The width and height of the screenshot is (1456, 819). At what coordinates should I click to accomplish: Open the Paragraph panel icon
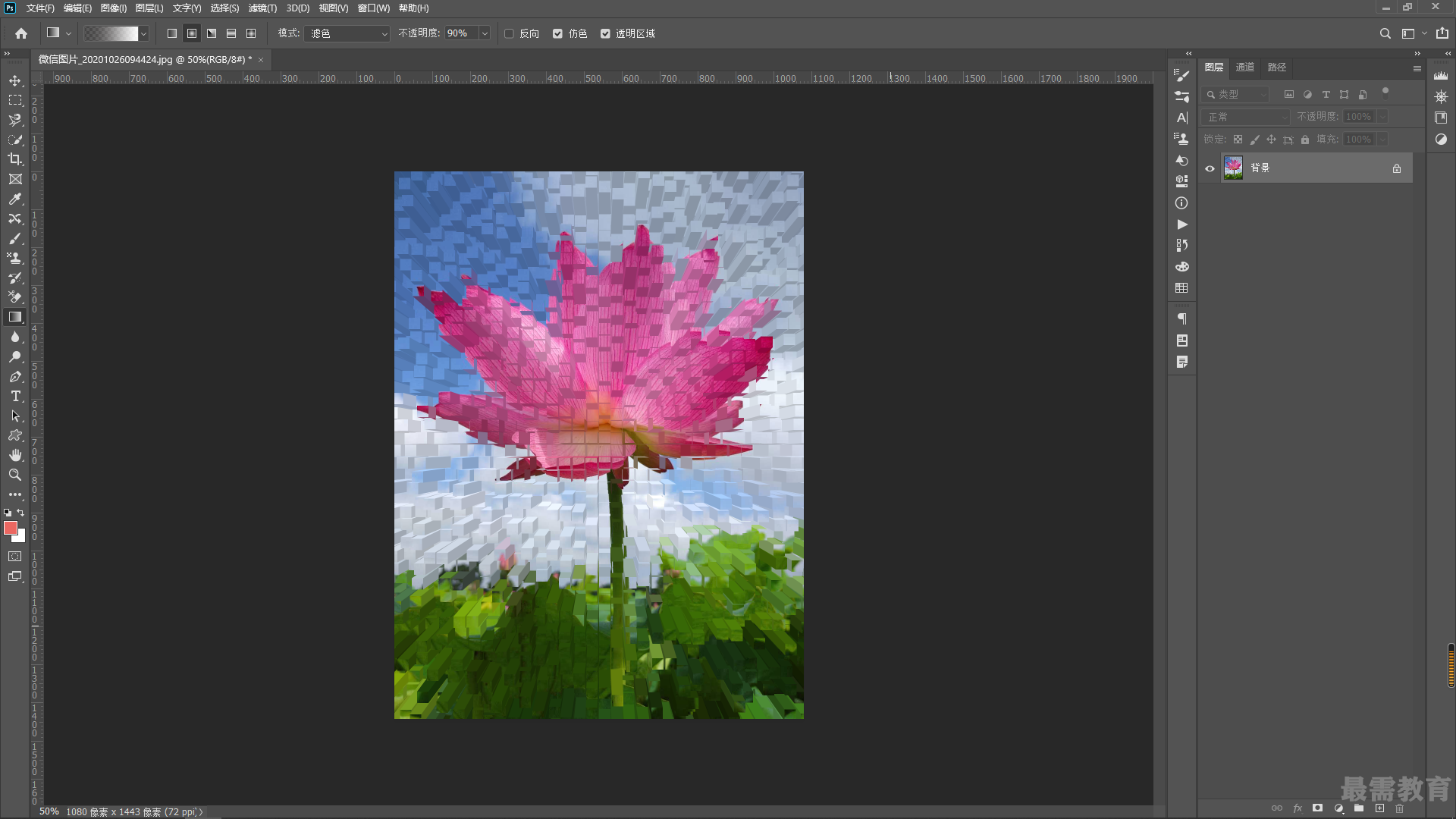pyautogui.click(x=1181, y=318)
